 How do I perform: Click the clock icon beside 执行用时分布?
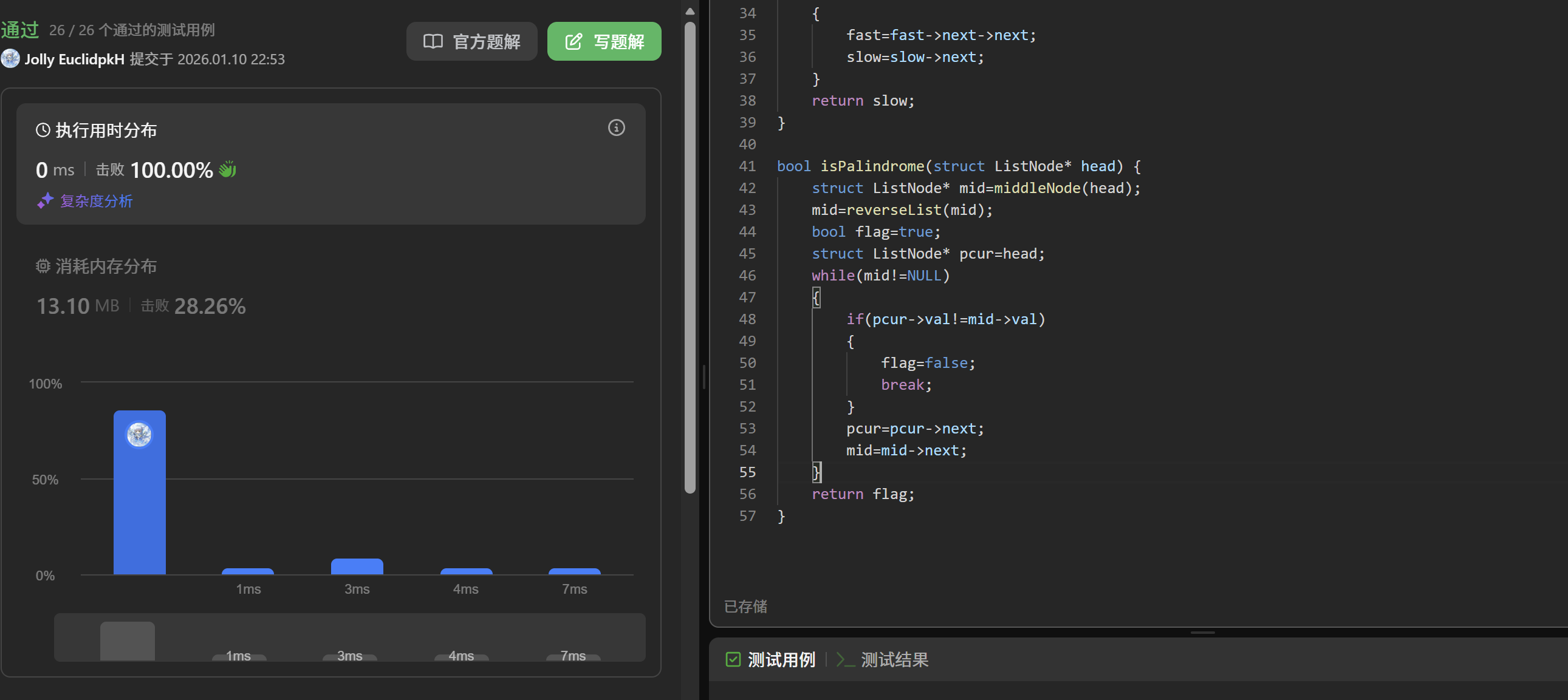pos(43,130)
